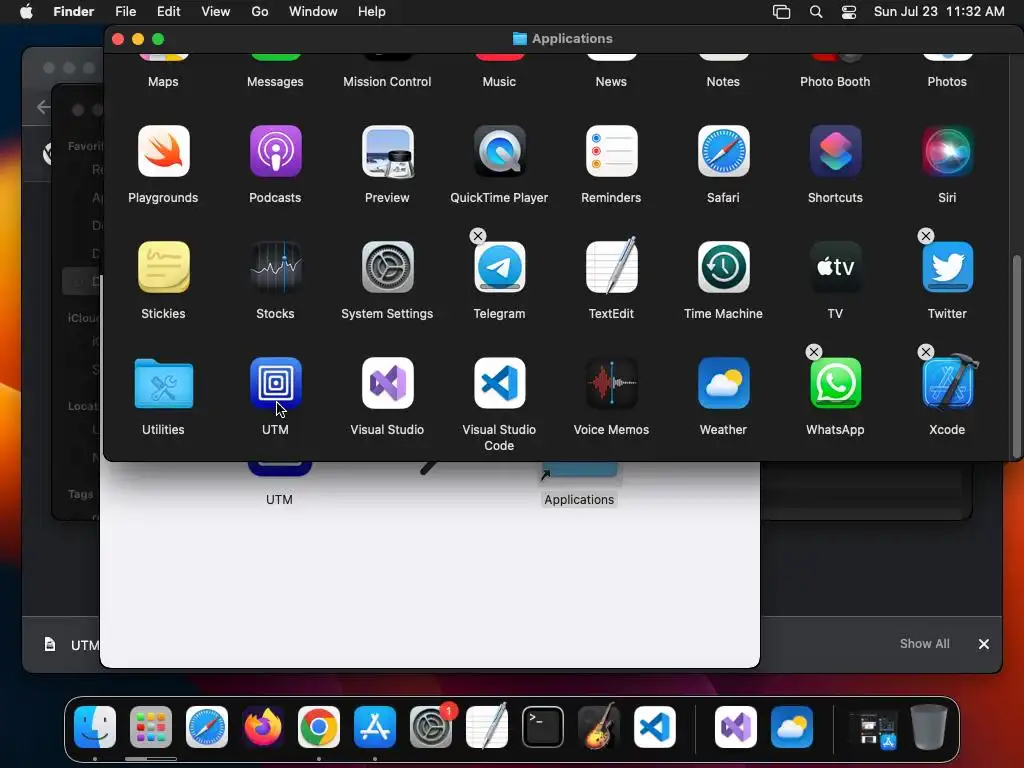Click the date and time in the menu bar
This screenshot has width=1024, height=768.
point(939,12)
